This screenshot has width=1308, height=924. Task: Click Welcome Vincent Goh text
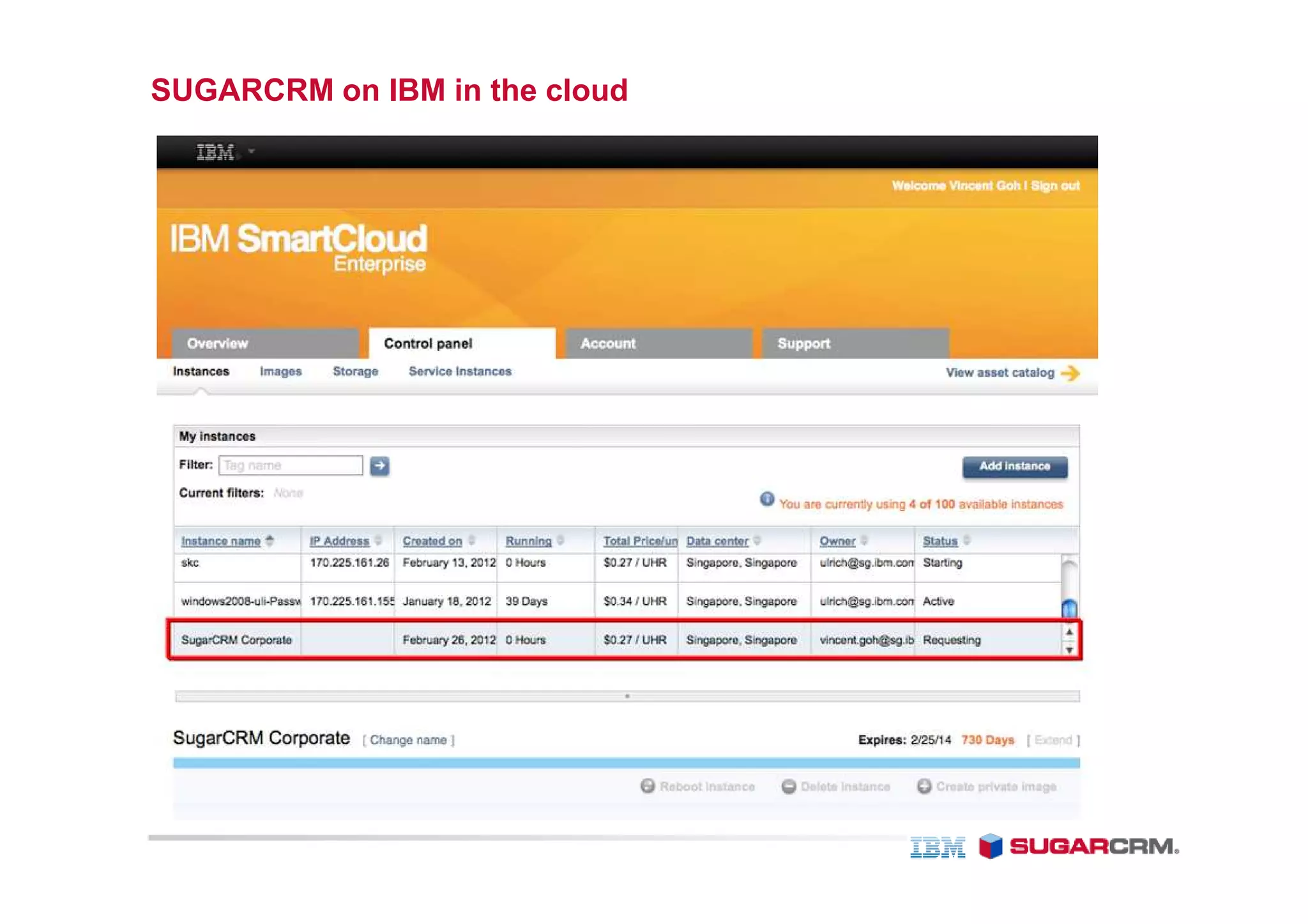click(956, 186)
